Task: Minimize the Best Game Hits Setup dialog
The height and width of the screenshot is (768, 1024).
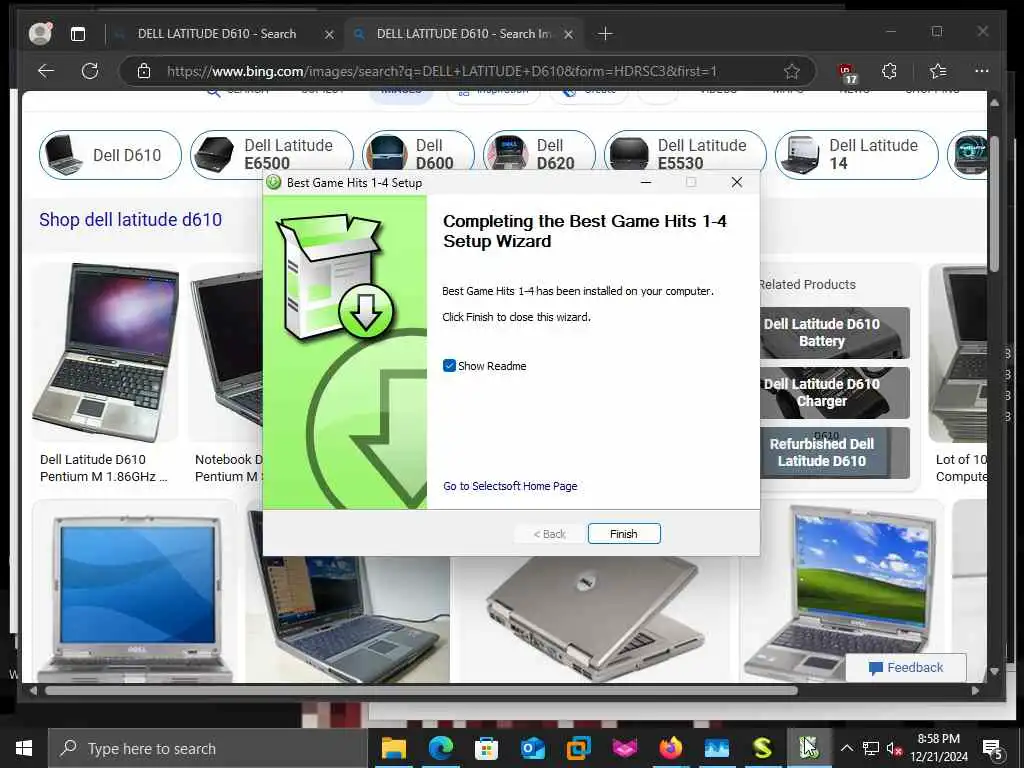Action: coord(646,182)
